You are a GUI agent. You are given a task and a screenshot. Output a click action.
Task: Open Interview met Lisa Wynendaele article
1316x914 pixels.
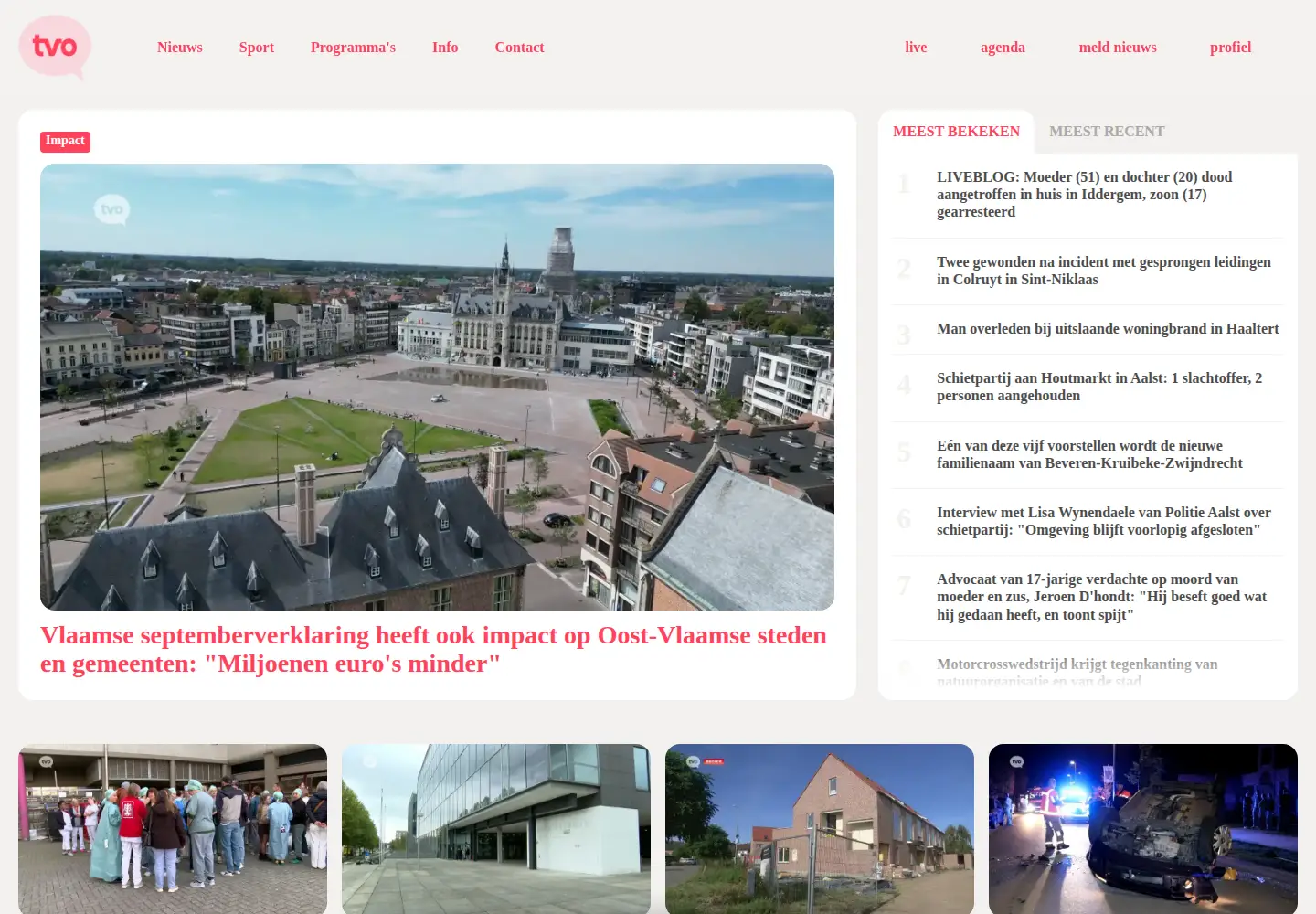point(1088,521)
